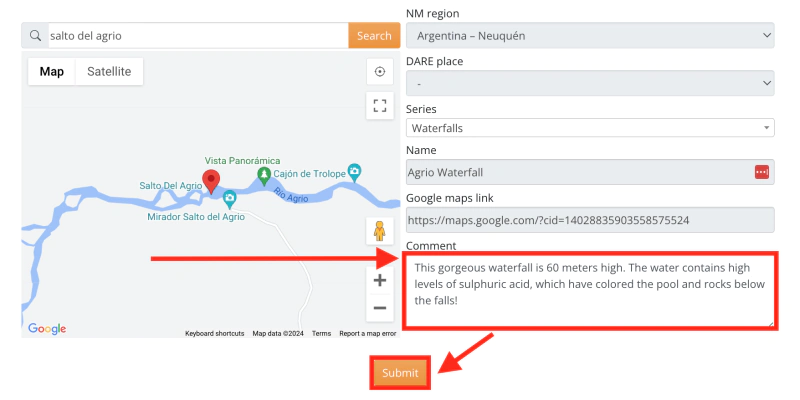Viewport: 800px width, 400px height.
Task: Click the Street View pegman icon
Action: (379, 231)
